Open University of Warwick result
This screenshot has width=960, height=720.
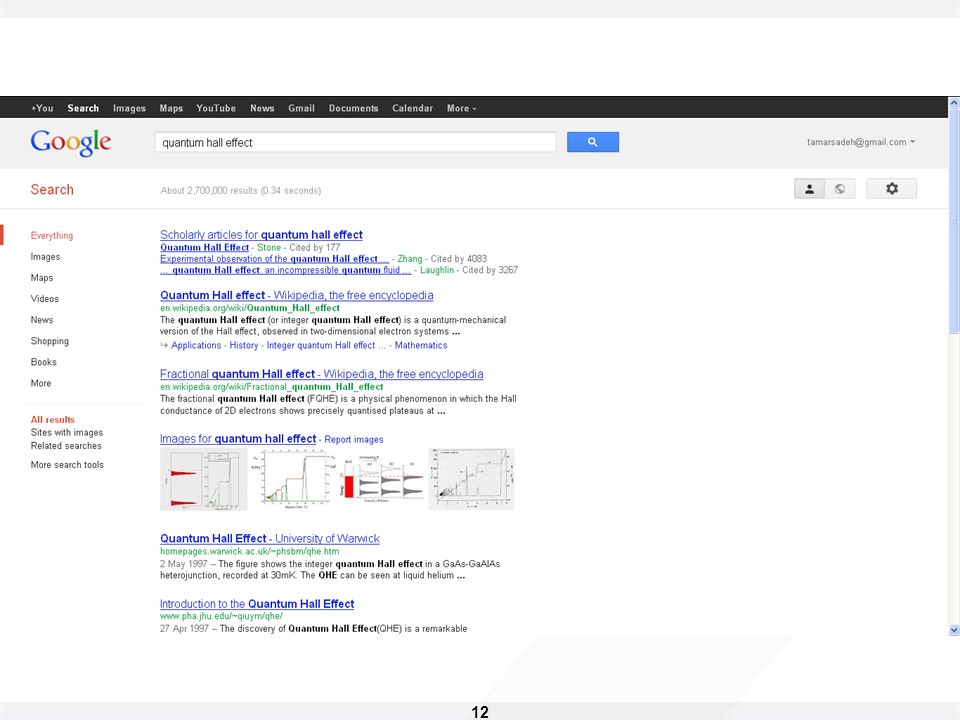269,539
